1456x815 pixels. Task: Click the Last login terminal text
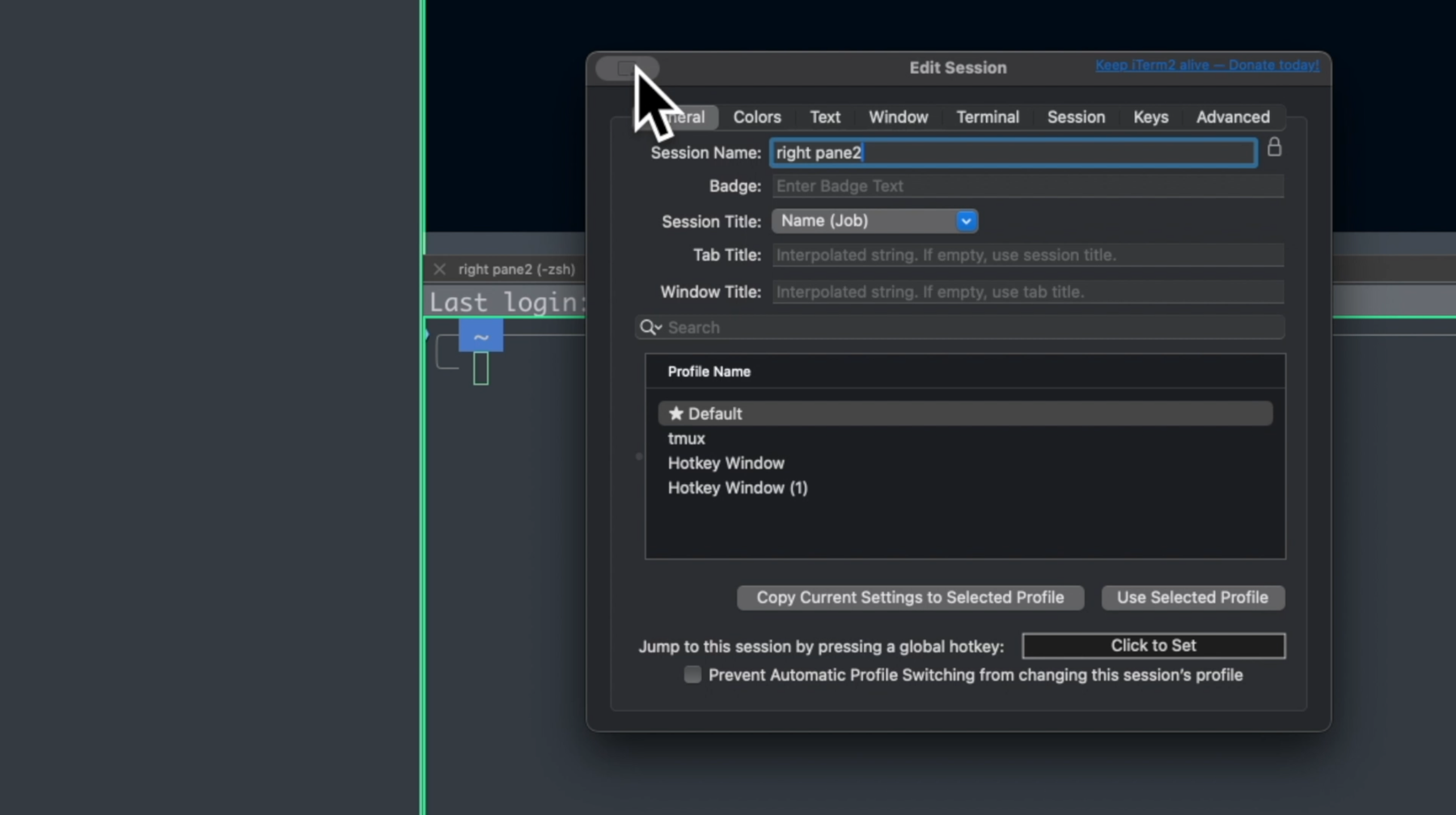(507, 302)
